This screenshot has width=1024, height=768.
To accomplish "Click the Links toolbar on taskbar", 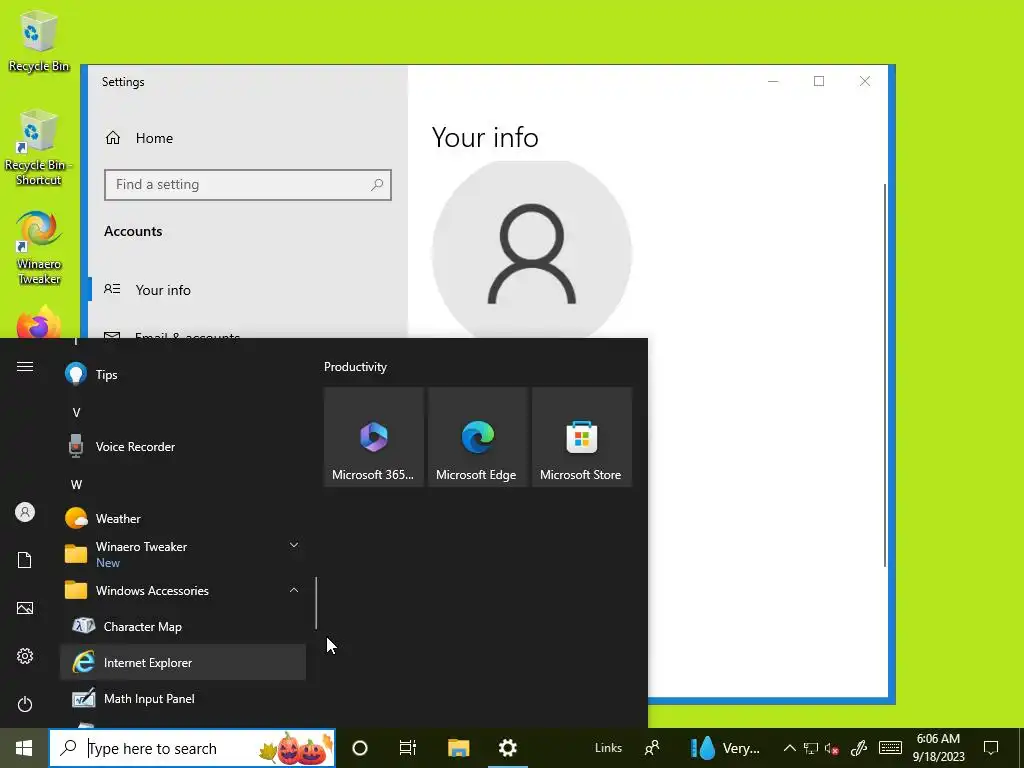I will [608, 748].
